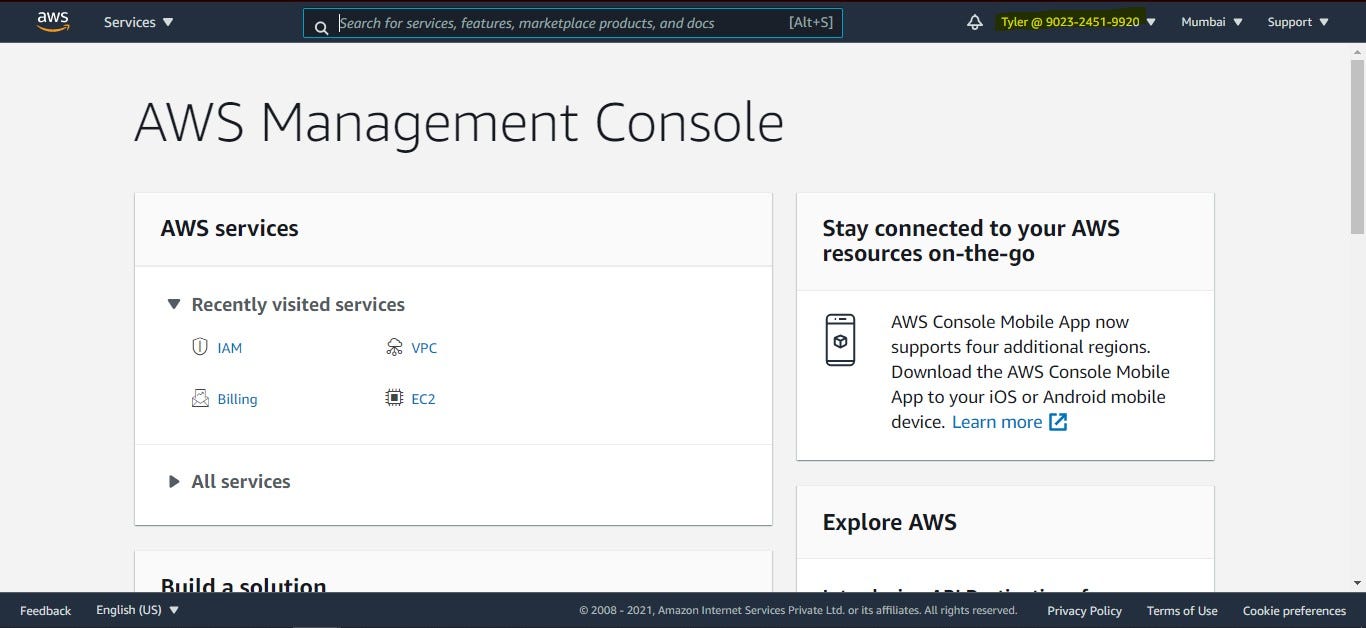This screenshot has height=628, width=1366.
Task: Open the VPC service link
Action: (x=424, y=348)
